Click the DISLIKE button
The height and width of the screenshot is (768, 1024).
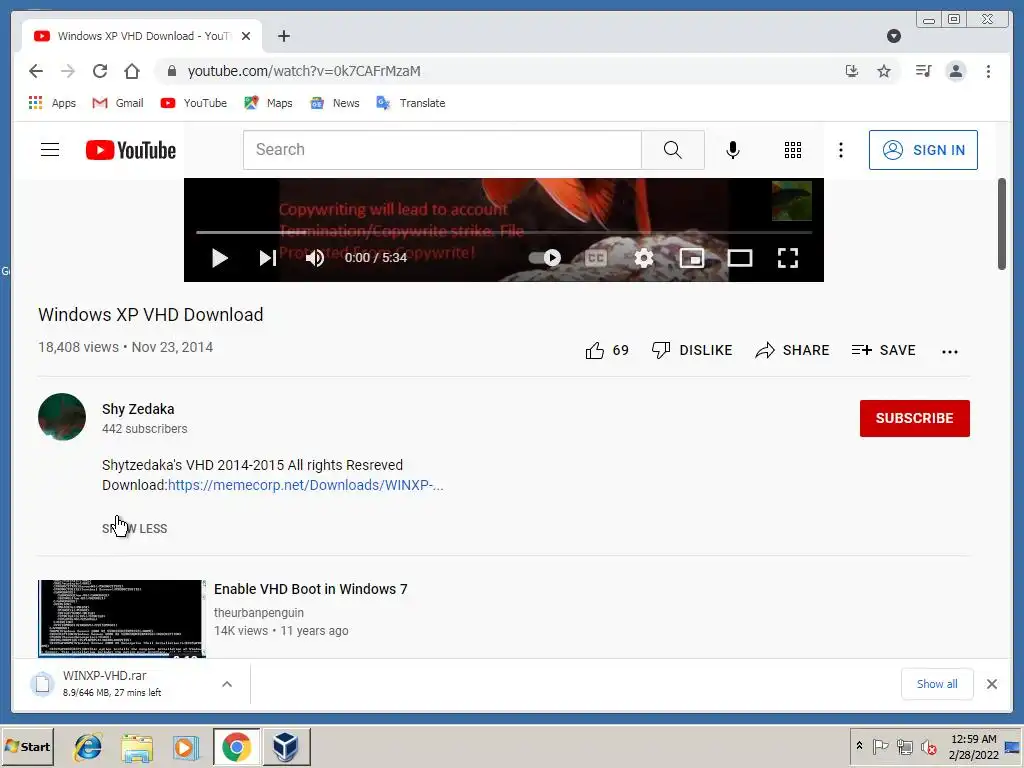(x=692, y=350)
